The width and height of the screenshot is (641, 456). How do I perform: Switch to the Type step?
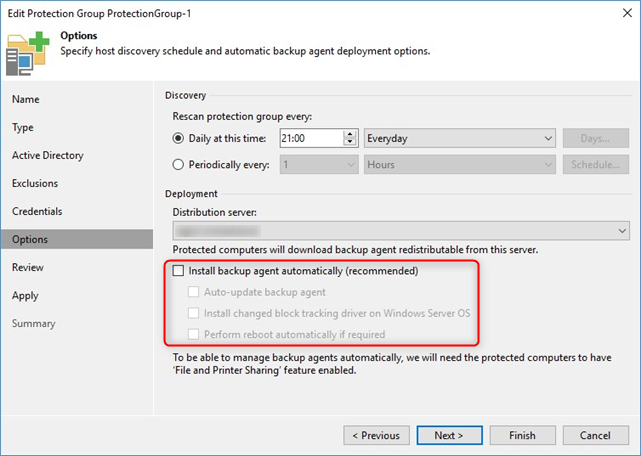point(23,128)
